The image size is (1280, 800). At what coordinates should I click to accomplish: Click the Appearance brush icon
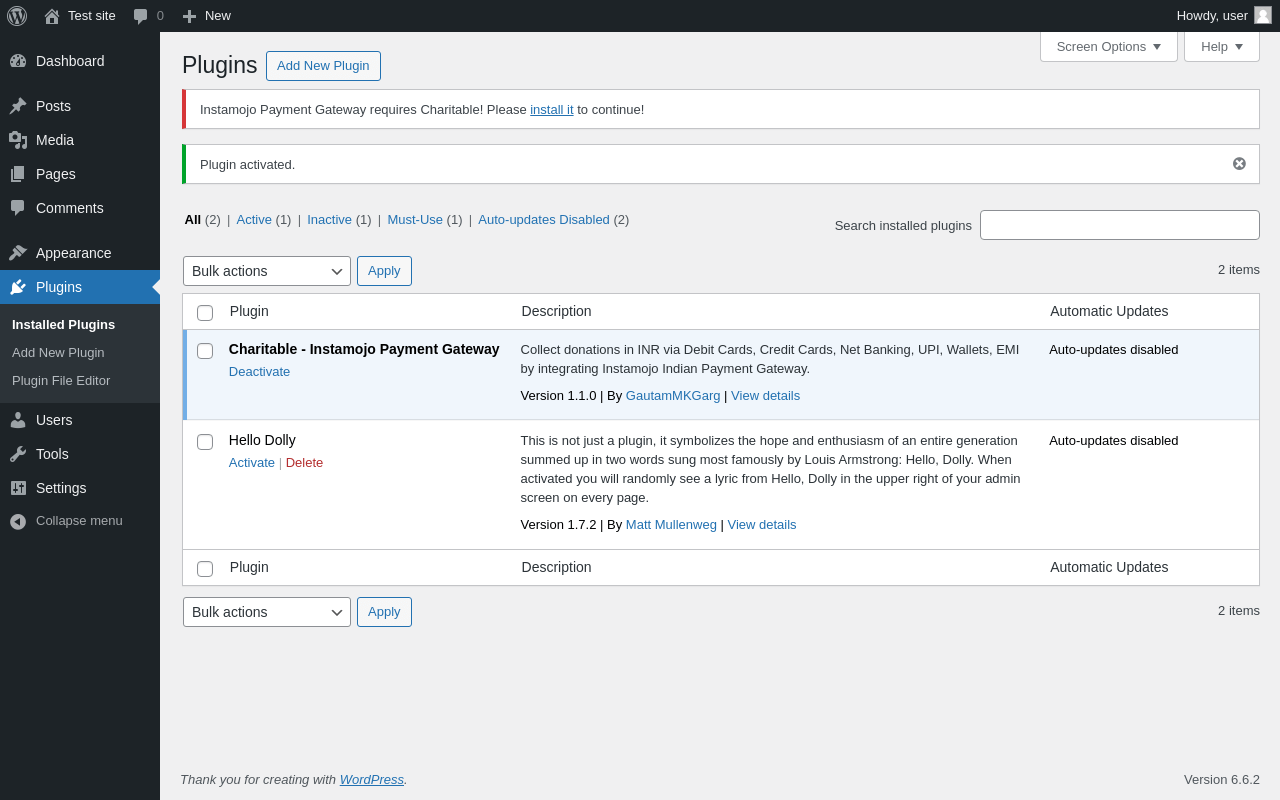(18, 253)
